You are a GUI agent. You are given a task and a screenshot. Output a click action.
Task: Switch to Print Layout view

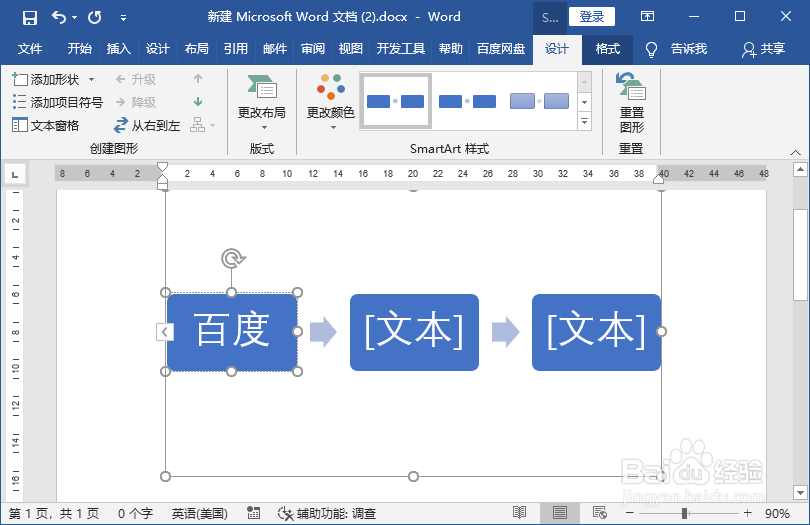[x=559, y=513]
